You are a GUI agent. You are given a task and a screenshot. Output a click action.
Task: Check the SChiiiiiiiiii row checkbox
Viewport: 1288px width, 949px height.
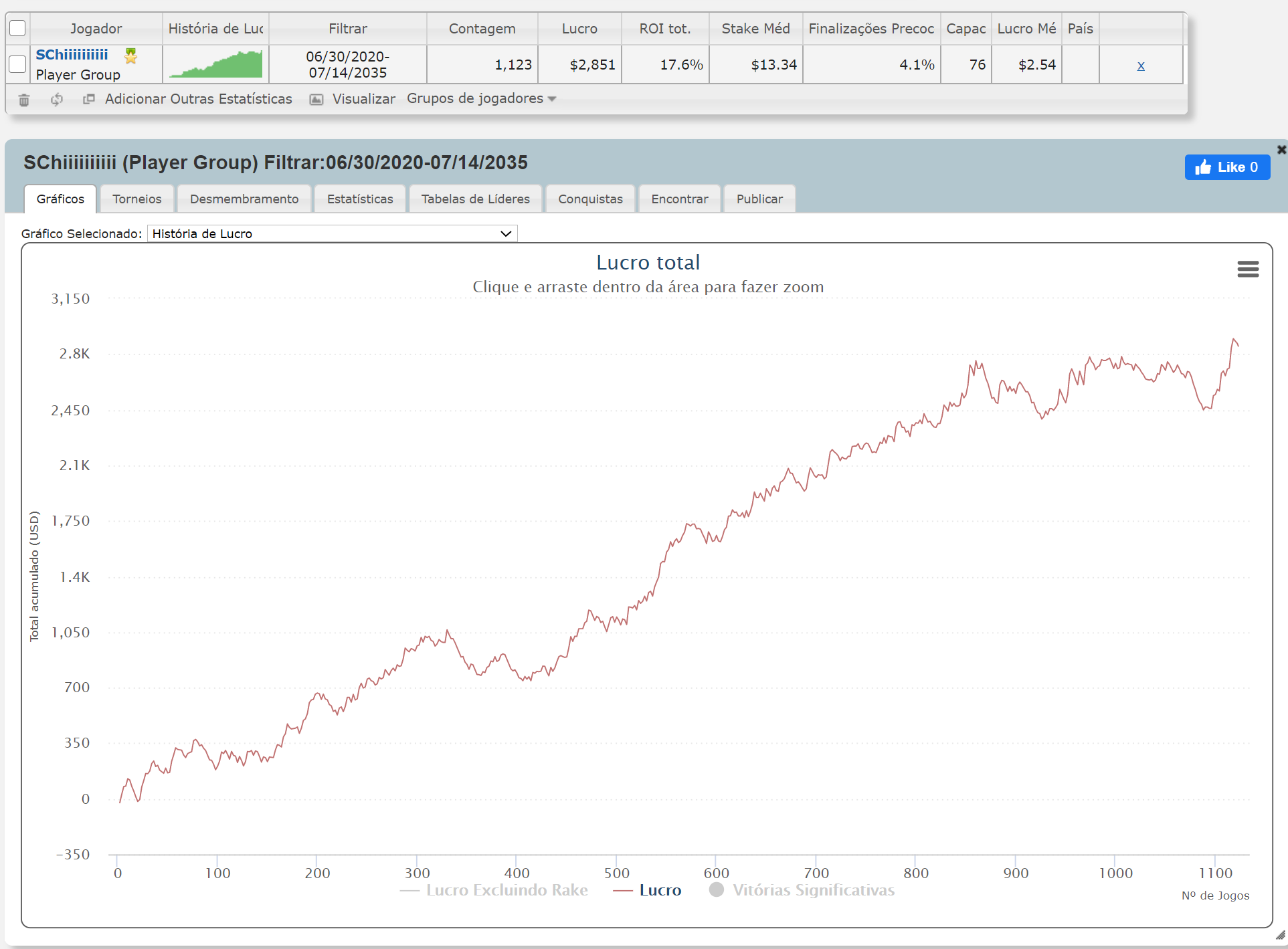tap(17, 64)
